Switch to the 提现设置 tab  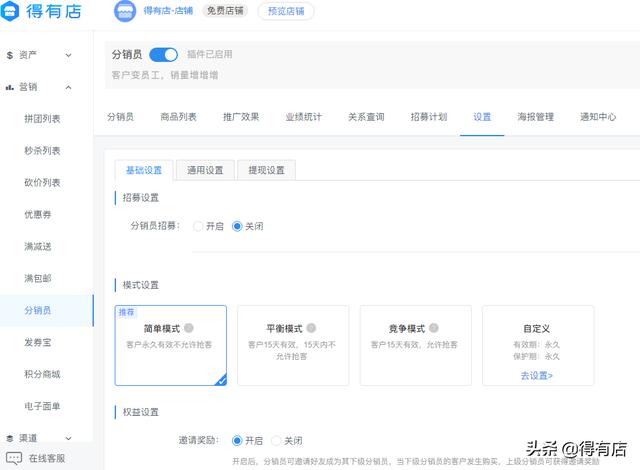[266, 170]
